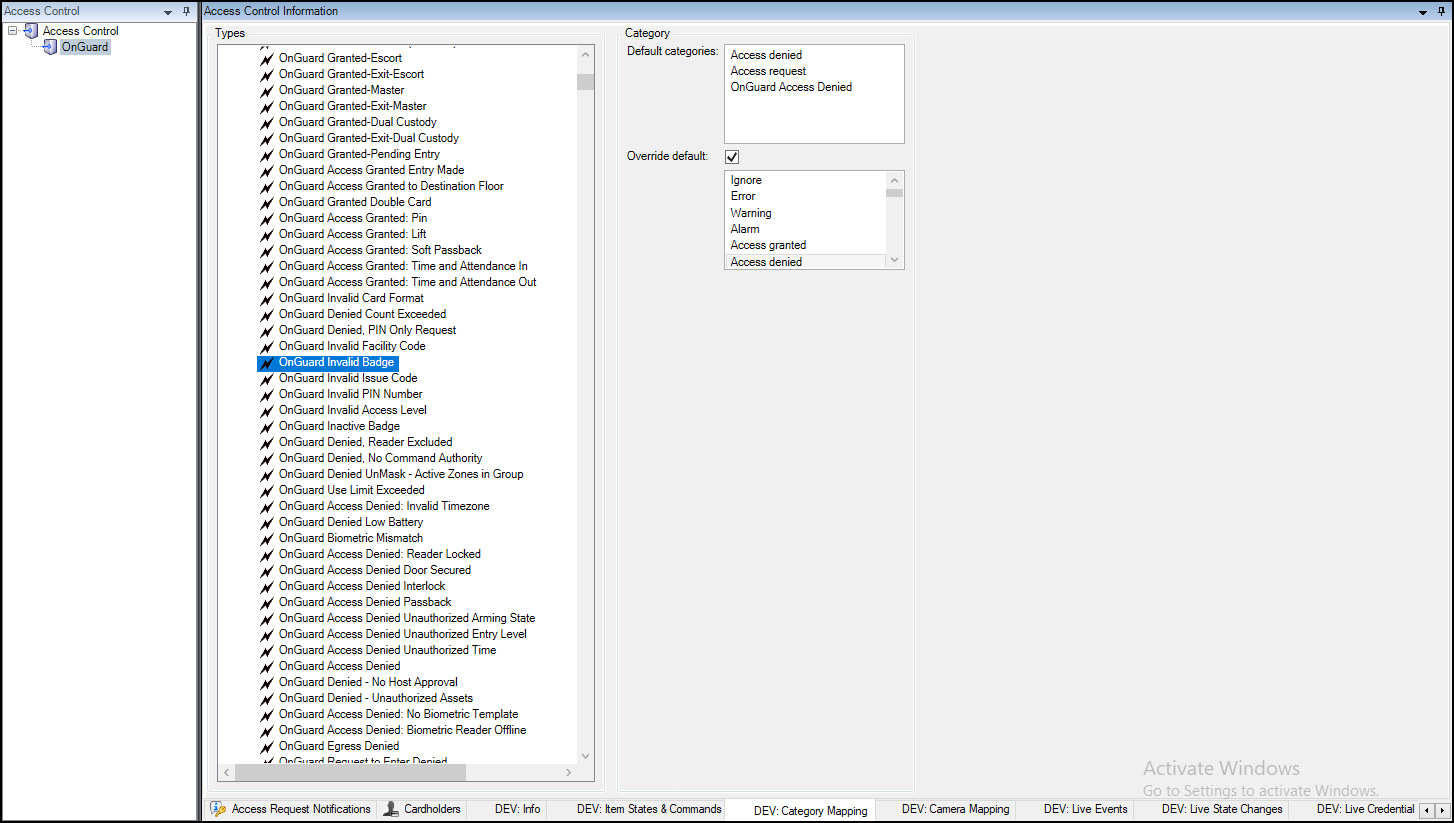Switch to the DEV: Camera Mapping tab

pyautogui.click(x=957, y=809)
